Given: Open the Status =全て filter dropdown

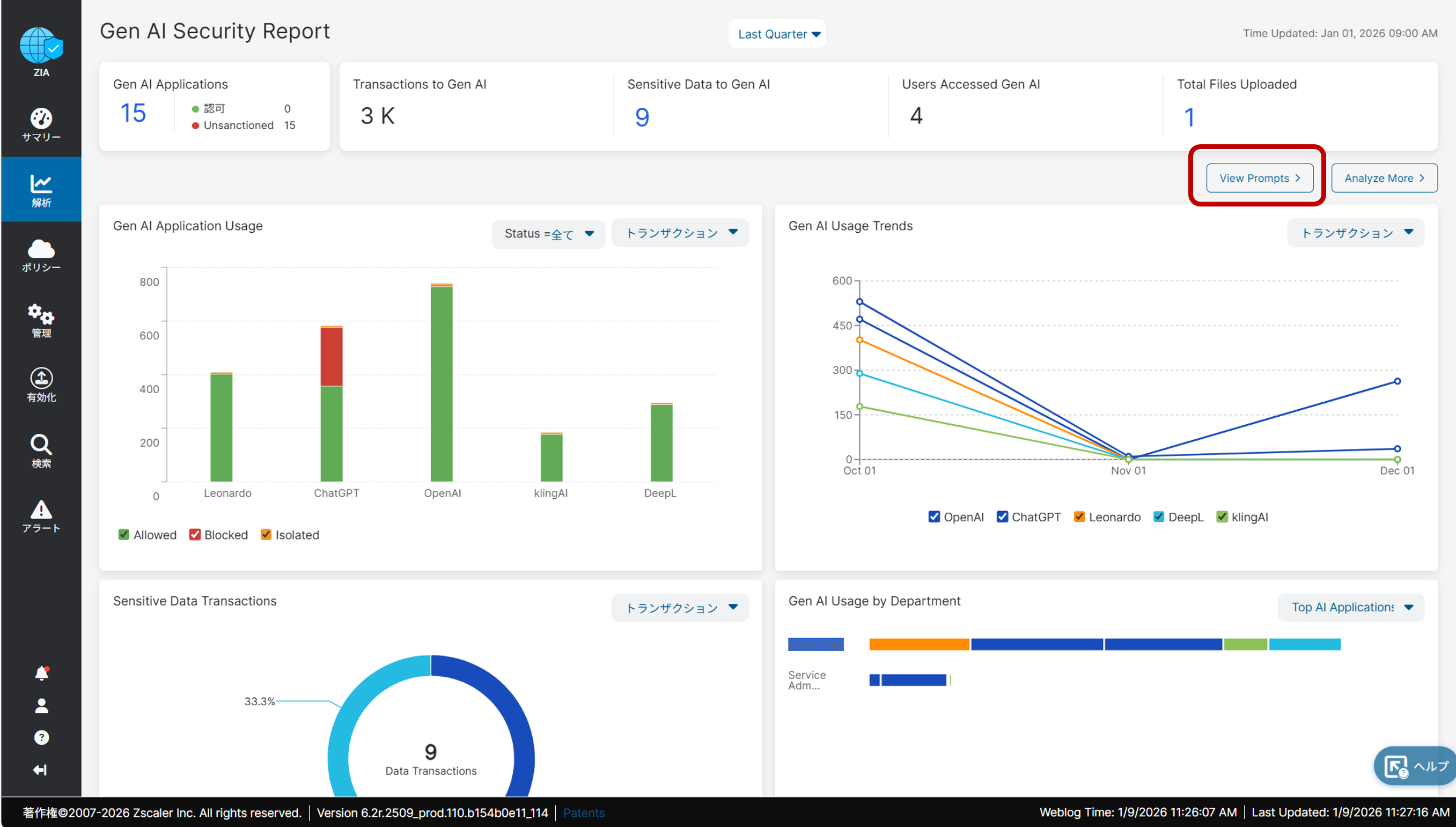Looking at the screenshot, I should [548, 233].
